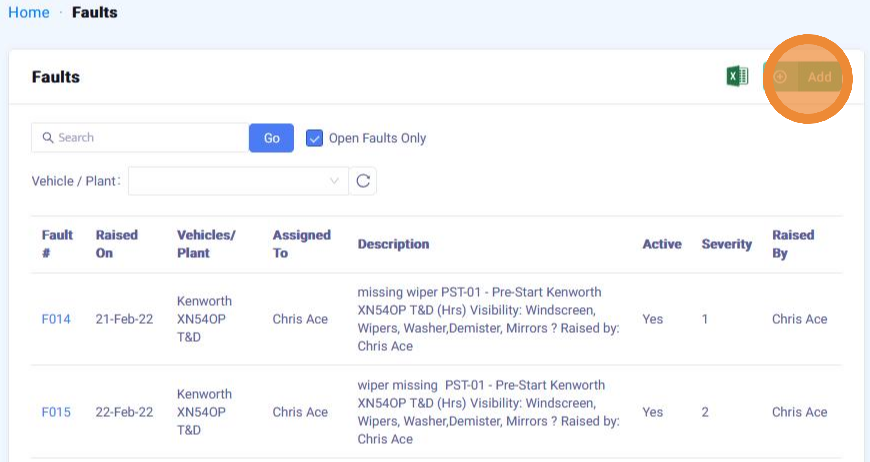This screenshot has width=870, height=462.
Task: Toggle the Open Faults Only checkbox
Action: point(314,138)
